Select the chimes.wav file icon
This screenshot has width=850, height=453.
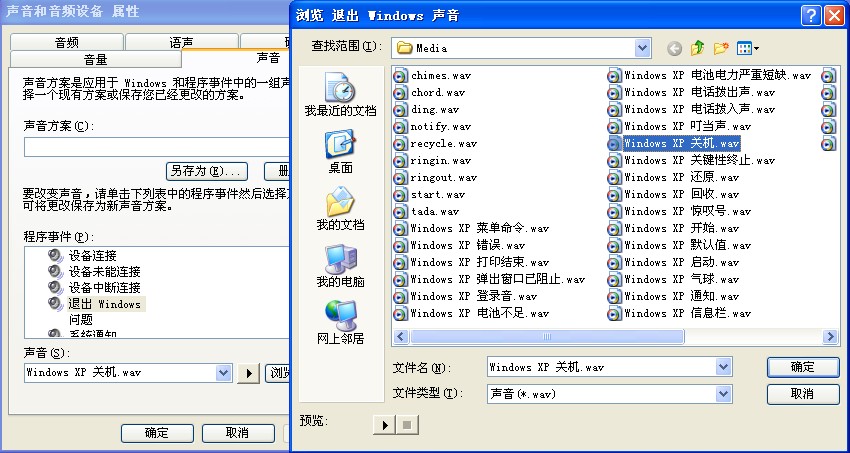pos(400,76)
